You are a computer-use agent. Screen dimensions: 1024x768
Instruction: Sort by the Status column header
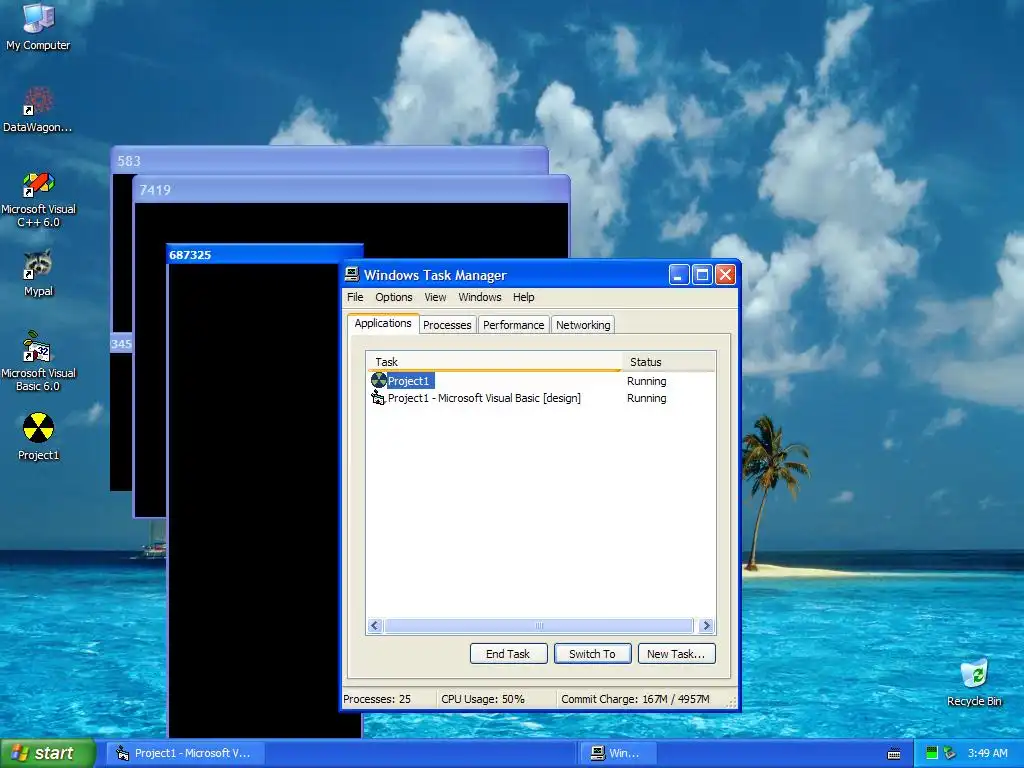tap(668, 362)
